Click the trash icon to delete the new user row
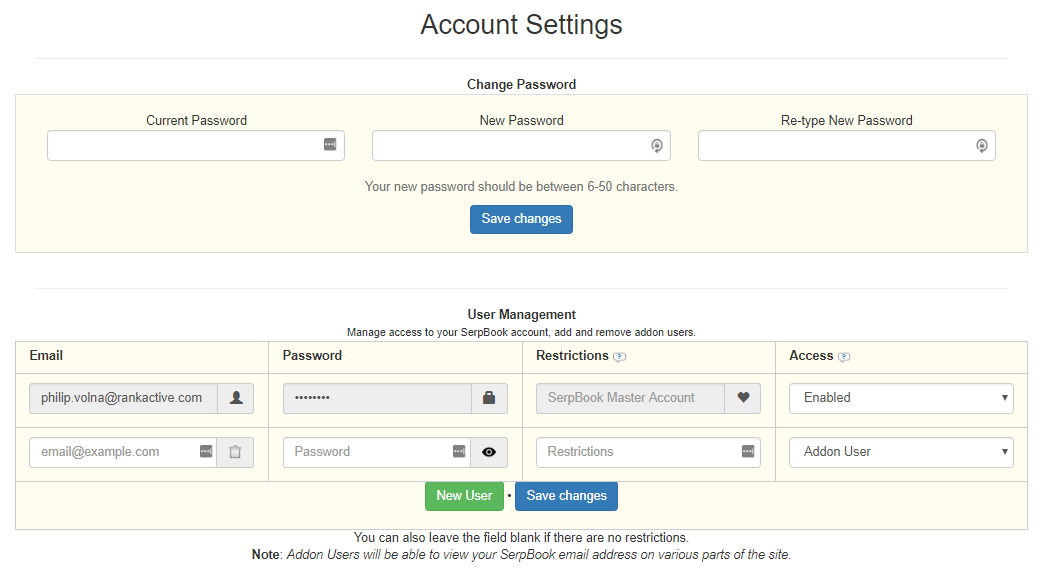The width and height of the screenshot is (1042, 573). point(235,452)
